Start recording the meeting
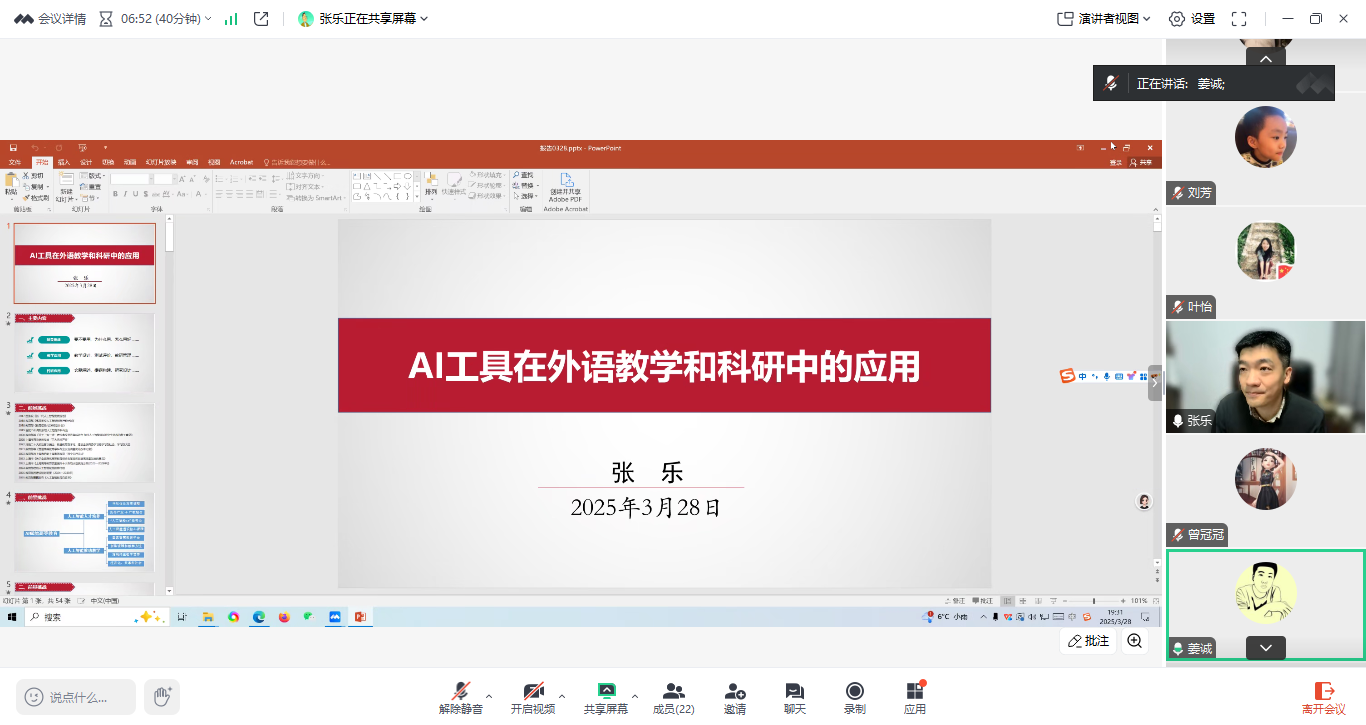Screen dimensions: 1366x725 tap(854, 697)
